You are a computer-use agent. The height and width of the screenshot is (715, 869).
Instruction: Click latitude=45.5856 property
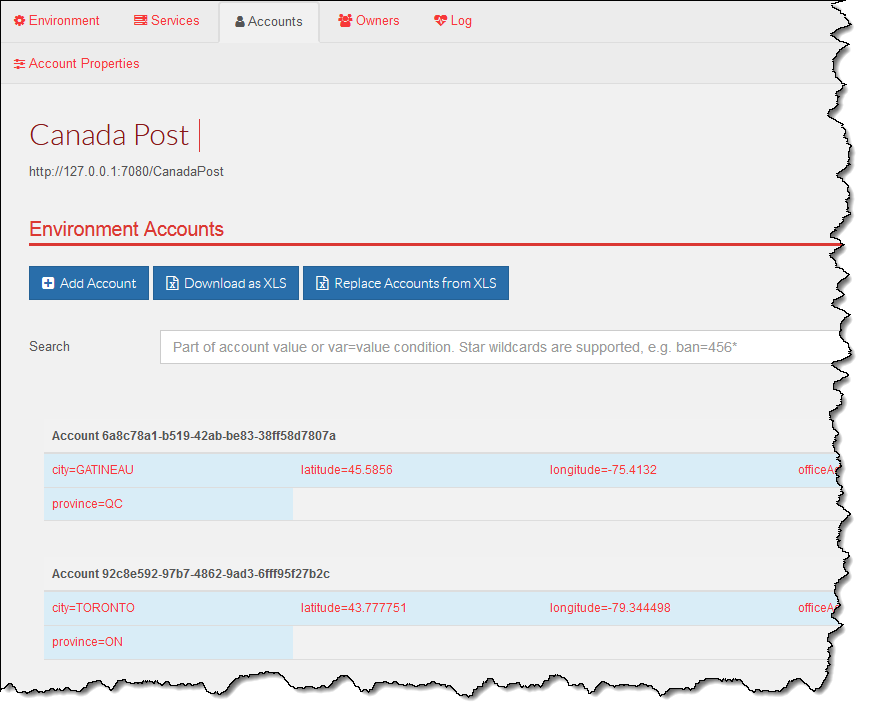(x=346, y=470)
